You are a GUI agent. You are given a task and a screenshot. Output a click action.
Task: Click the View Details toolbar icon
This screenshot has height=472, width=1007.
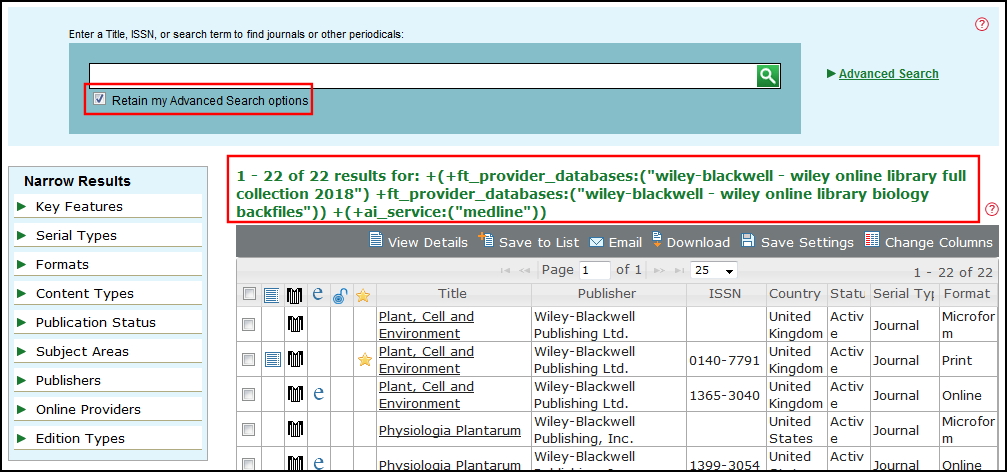click(376, 241)
